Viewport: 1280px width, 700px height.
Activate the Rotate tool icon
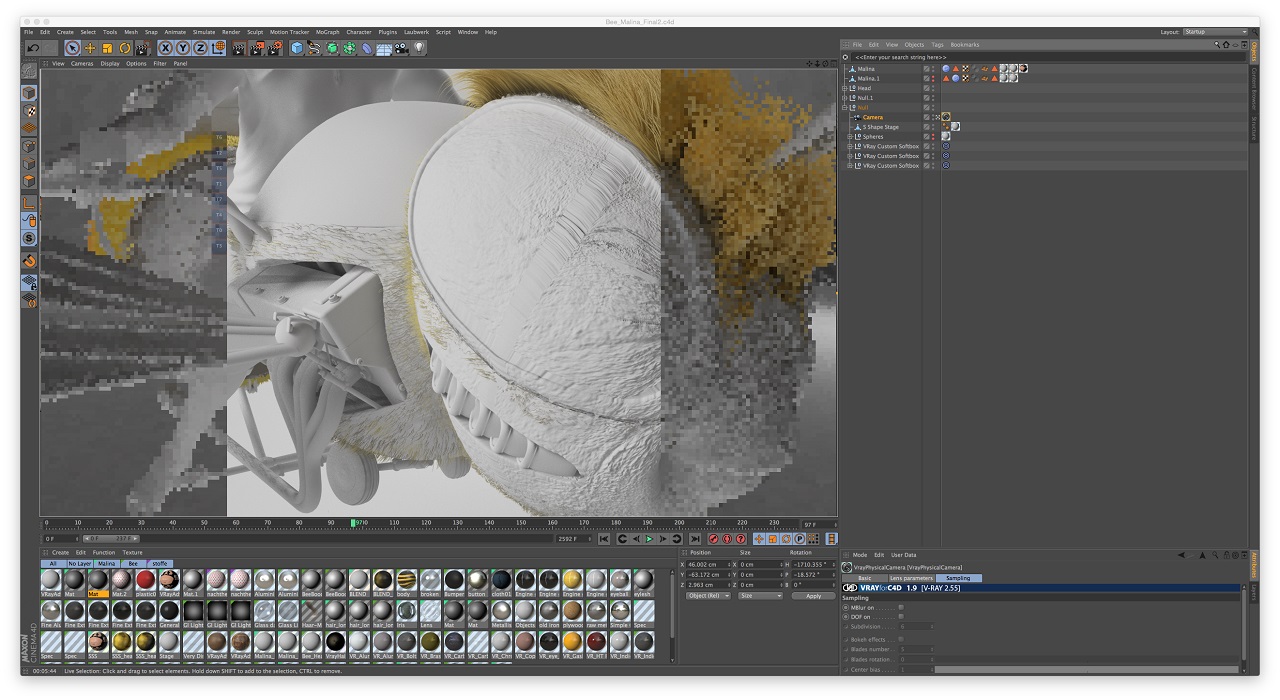click(125, 48)
